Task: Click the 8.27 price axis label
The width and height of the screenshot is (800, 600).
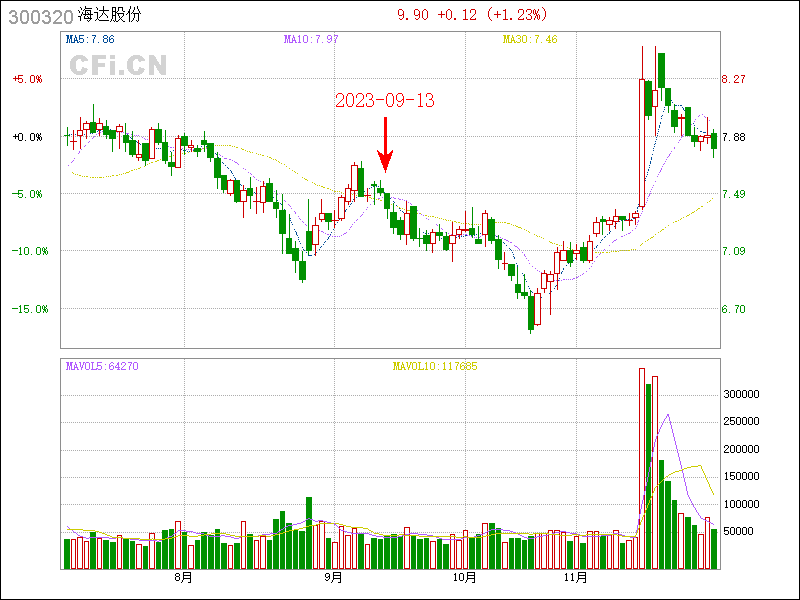Action: (x=733, y=79)
